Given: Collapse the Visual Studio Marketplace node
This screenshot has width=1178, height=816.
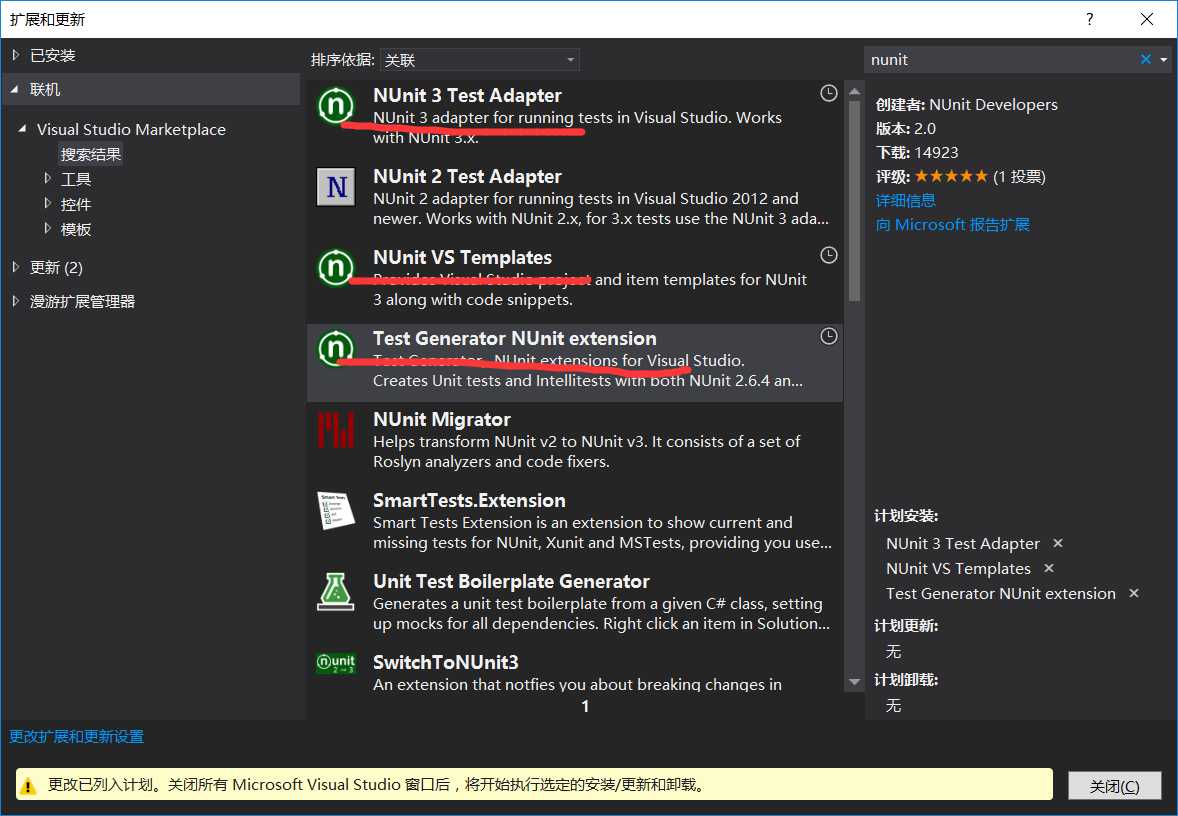Looking at the screenshot, I should (x=23, y=129).
